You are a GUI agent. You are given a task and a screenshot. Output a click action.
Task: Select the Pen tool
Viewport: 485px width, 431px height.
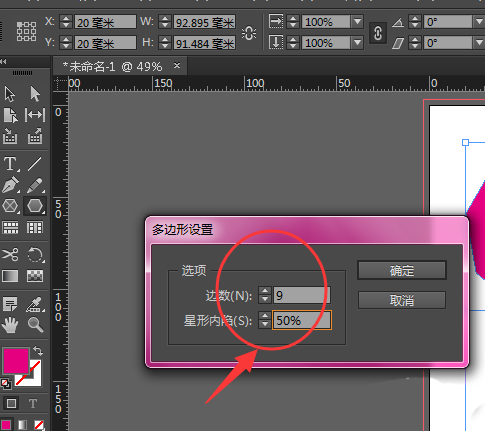(x=10, y=185)
